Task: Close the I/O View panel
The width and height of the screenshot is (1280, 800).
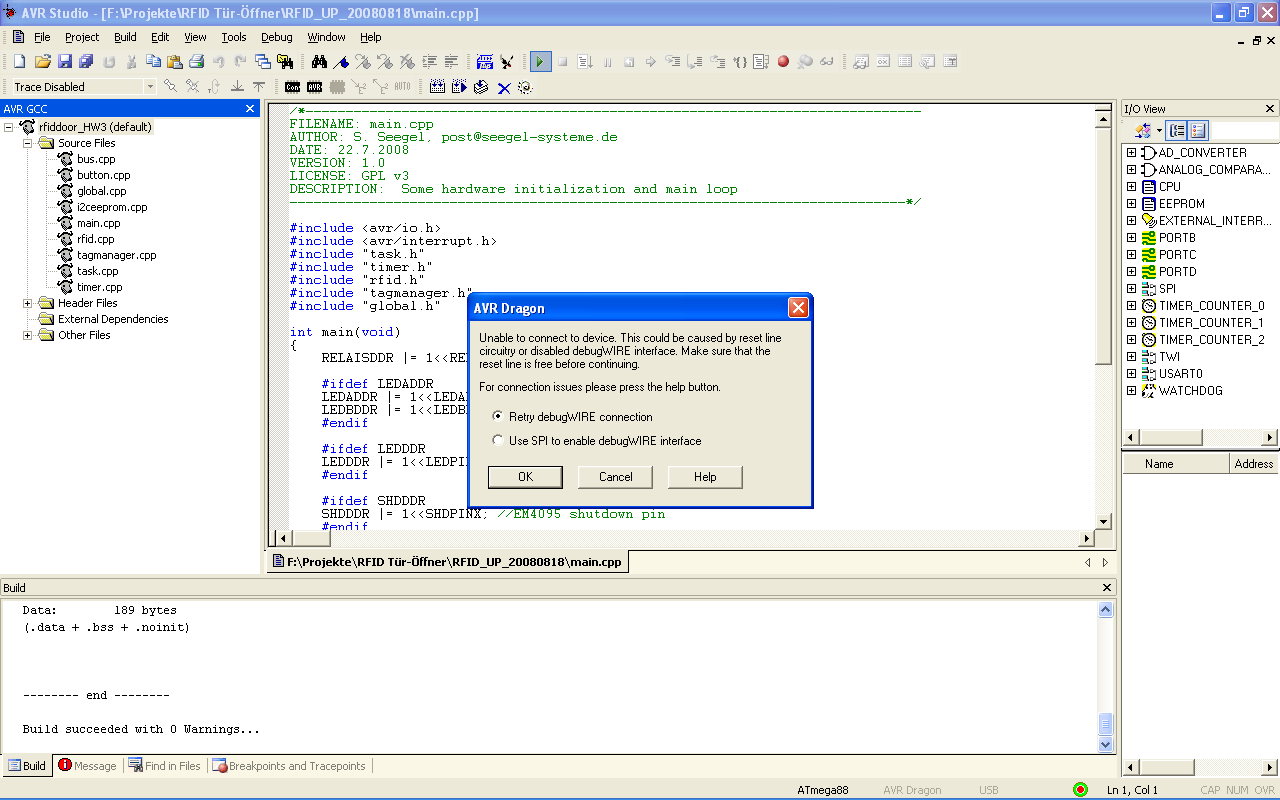Action: (x=1270, y=109)
